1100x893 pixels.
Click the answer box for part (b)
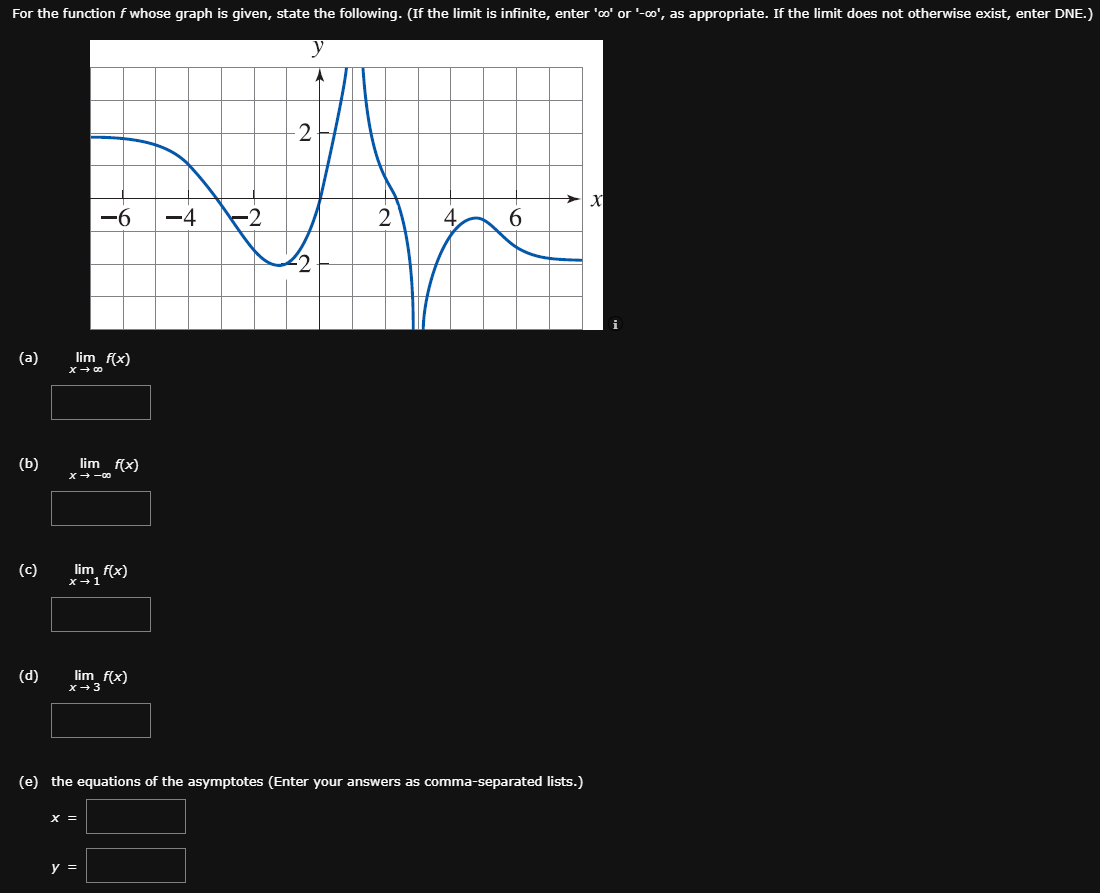(x=100, y=508)
